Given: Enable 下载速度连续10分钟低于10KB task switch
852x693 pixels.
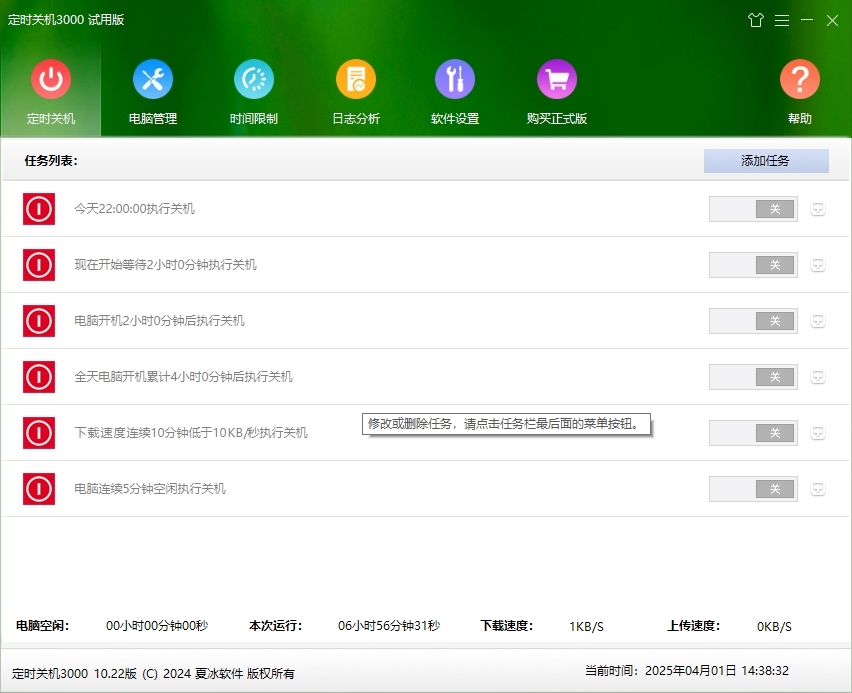Looking at the screenshot, I should pos(753,433).
